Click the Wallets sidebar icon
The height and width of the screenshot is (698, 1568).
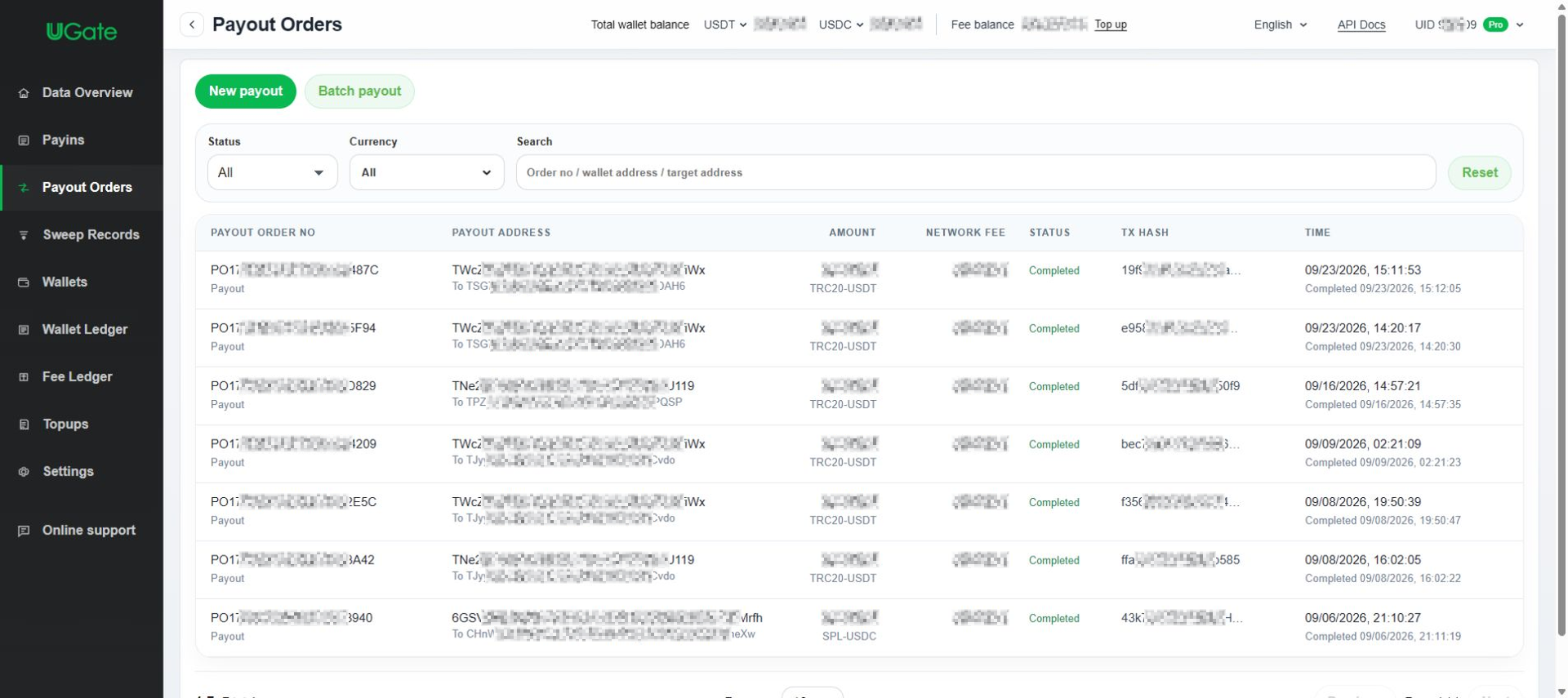click(24, 282)
